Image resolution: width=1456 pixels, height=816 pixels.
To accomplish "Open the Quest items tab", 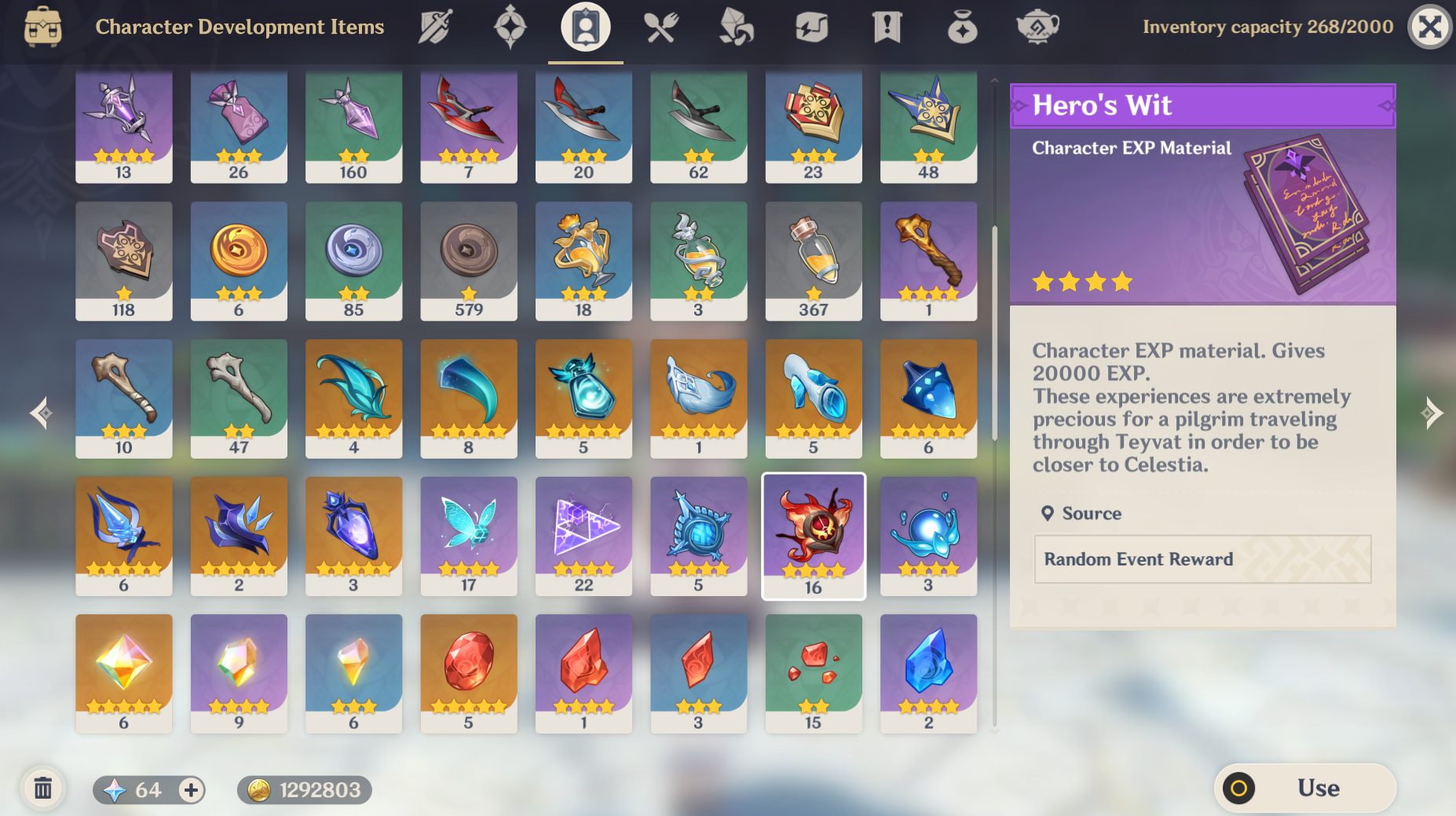I will point(887,27).
